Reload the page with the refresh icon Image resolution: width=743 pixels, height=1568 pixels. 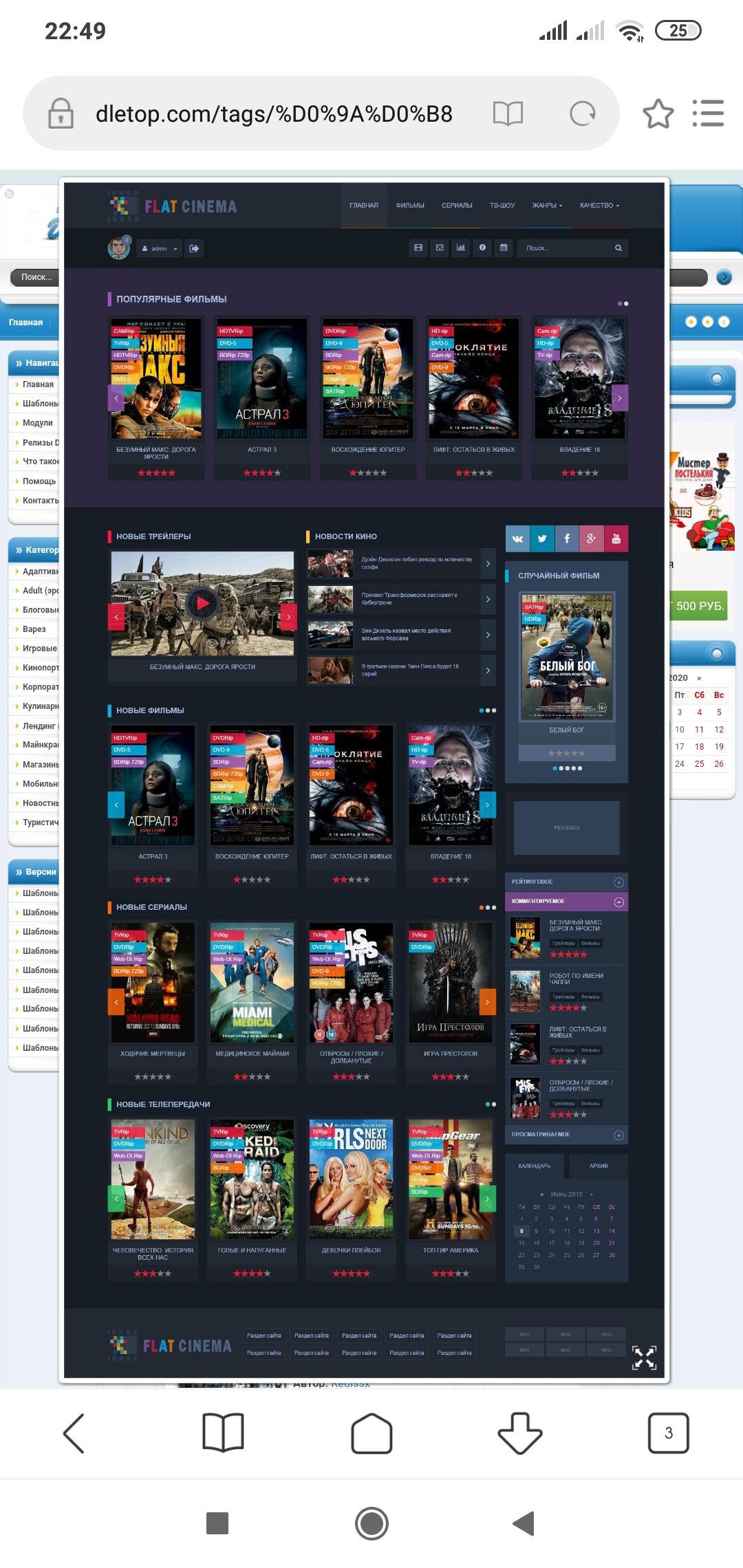coord(582,113)
